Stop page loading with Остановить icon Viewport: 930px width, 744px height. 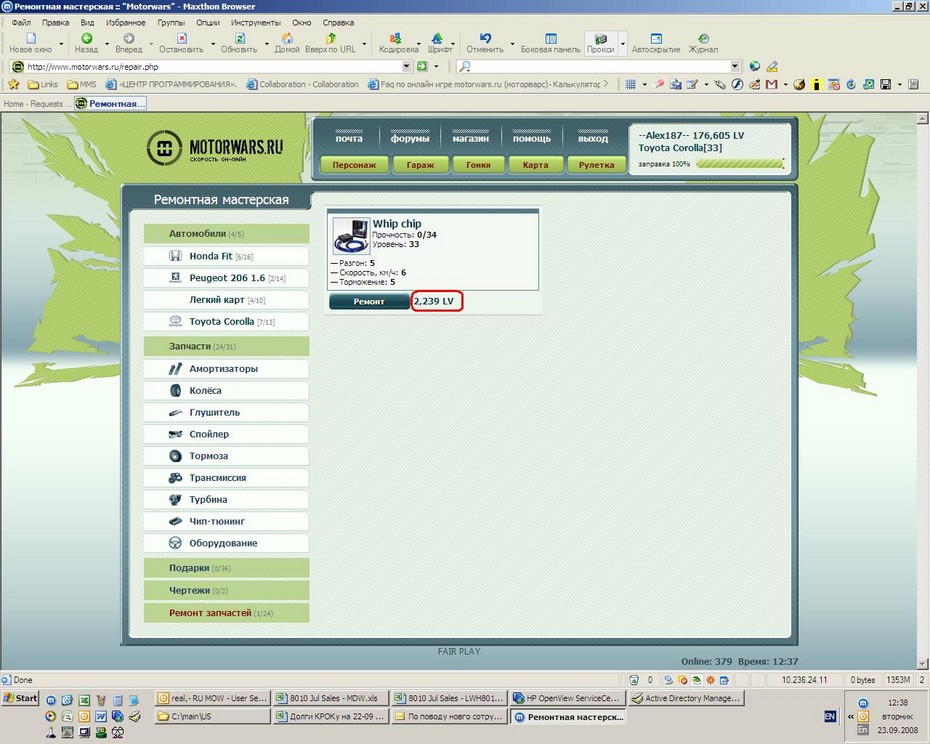[x=180, y=39]
